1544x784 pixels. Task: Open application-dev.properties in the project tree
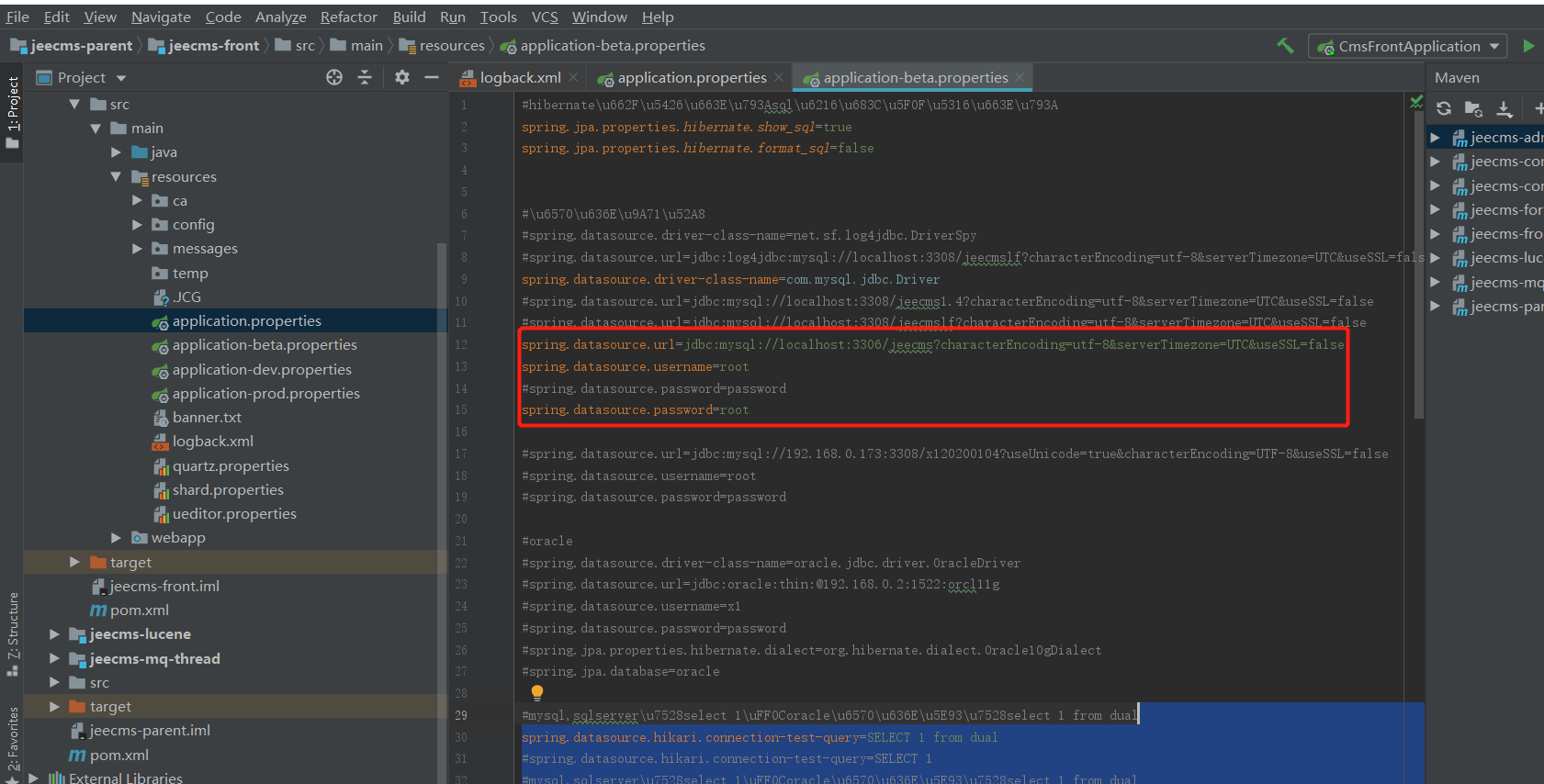click(262, 369)
